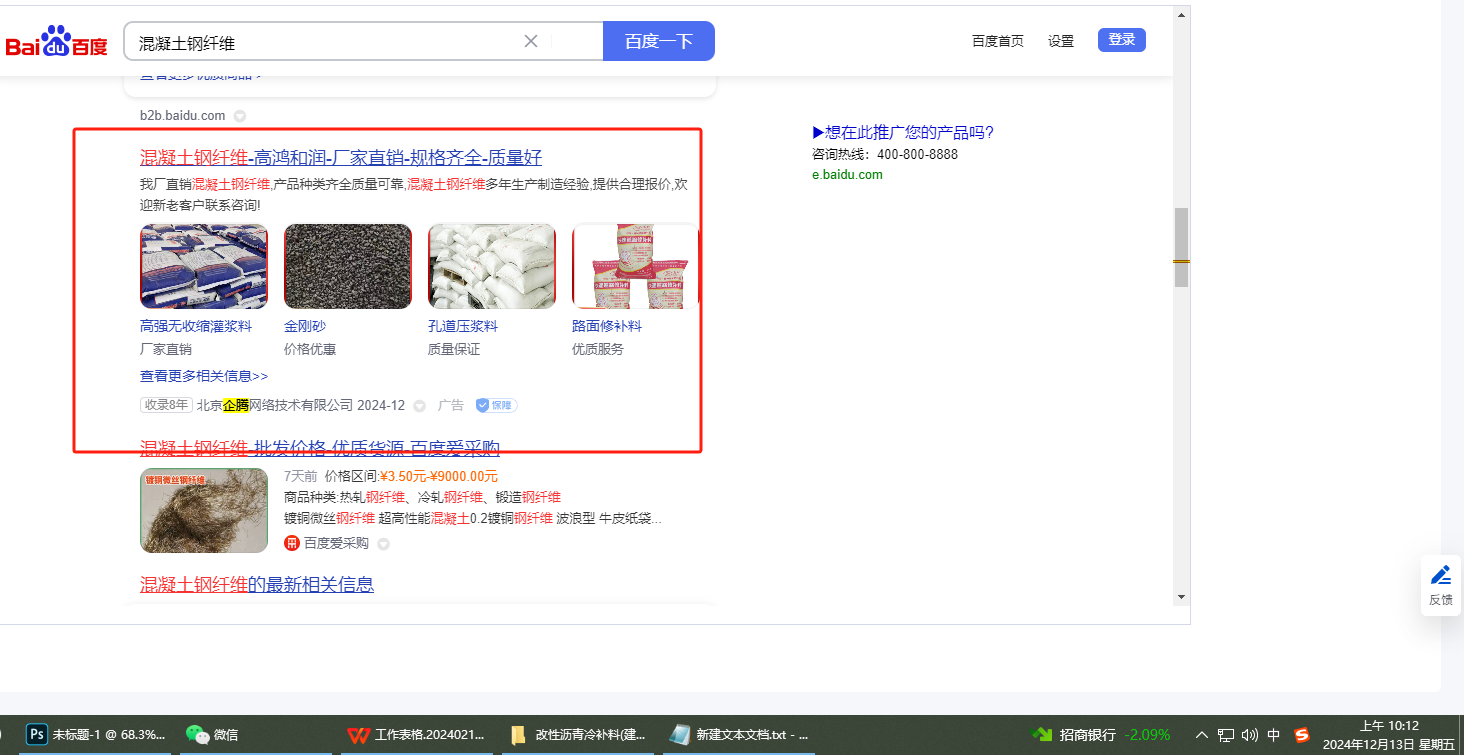Open Photoshop from the taskbar
This screenshot has width=1464, height=755.
pos(96,735)
